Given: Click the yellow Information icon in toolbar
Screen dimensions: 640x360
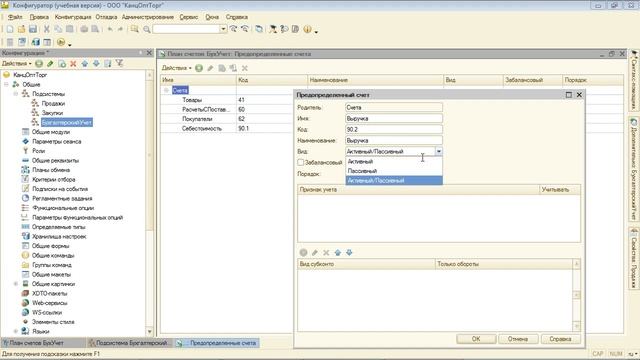Looking at the screenshot, I should pos(307,29).
